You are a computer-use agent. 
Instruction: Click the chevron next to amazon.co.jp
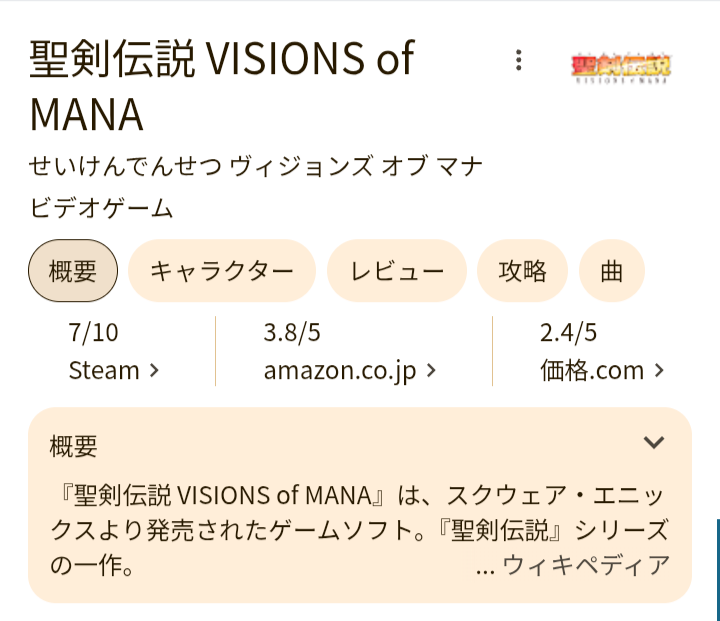(431, 371)
